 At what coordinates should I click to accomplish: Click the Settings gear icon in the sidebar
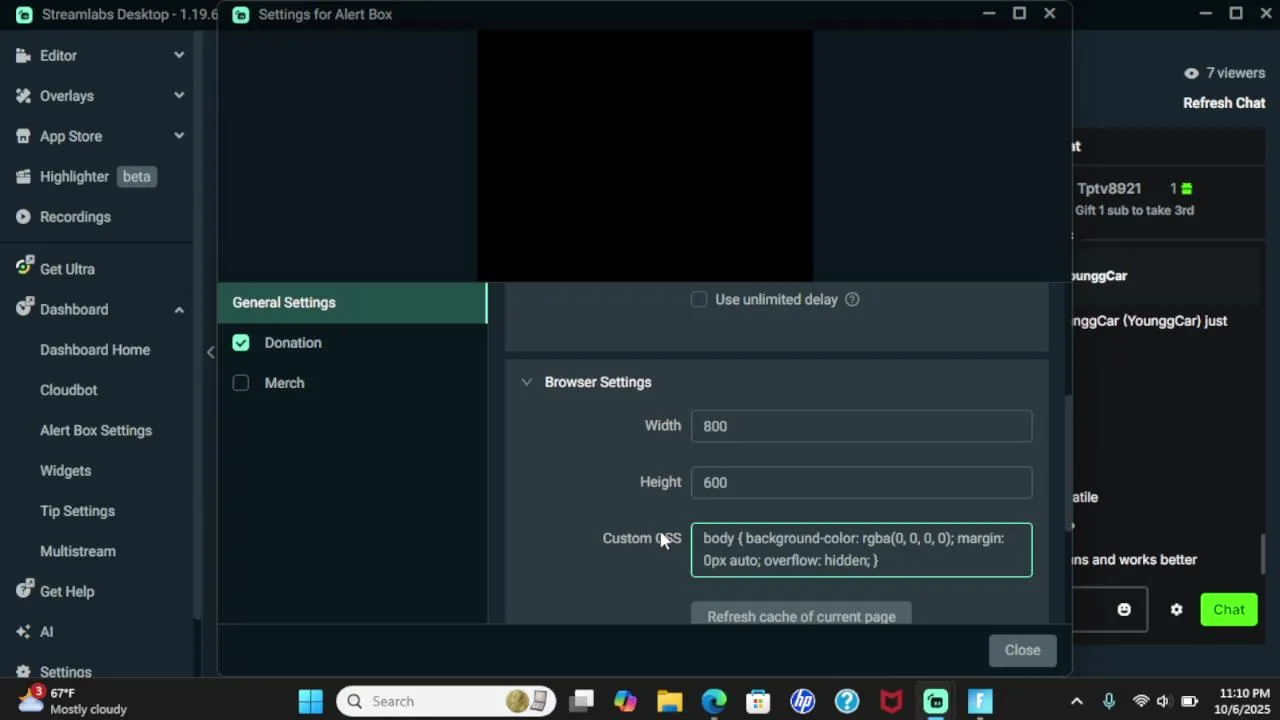pyautogui.click(x=24, y=671)
